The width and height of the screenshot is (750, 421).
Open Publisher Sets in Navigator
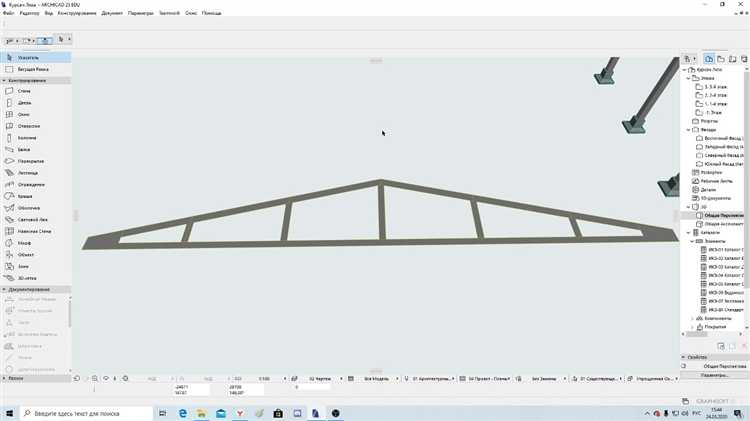coord(744,59)
